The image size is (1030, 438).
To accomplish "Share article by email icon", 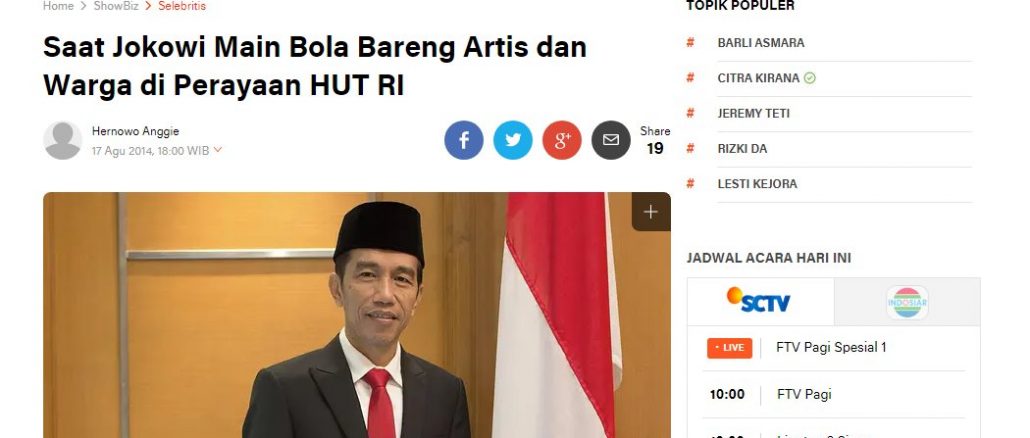I will tap(611, 140).
